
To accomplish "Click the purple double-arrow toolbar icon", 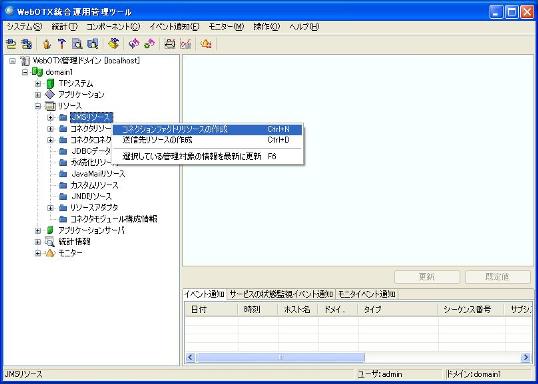I will tap(134, 44).
